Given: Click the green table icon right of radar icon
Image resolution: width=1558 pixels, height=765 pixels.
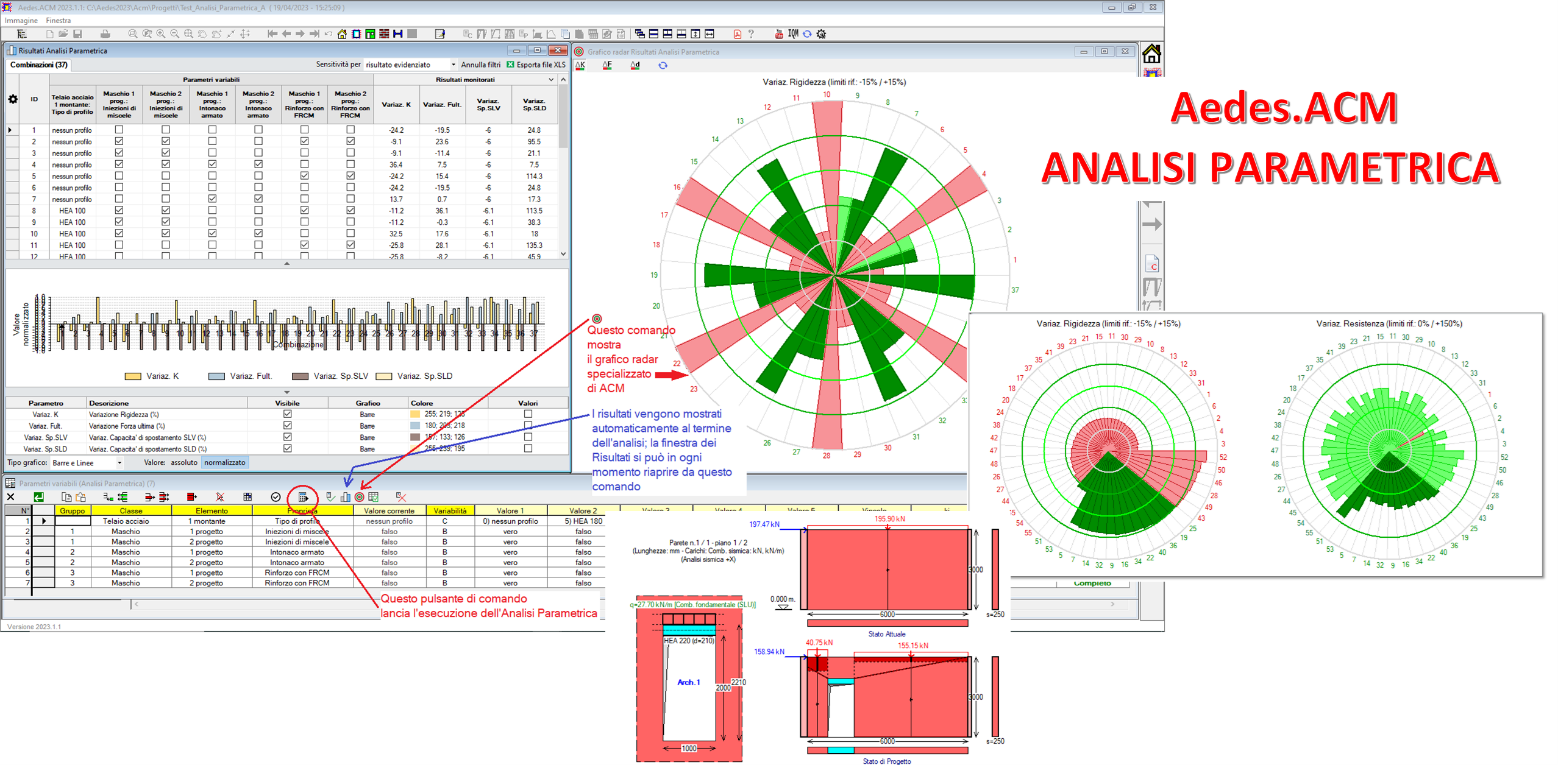Looking at the screenshot, I should coord(373,497).
